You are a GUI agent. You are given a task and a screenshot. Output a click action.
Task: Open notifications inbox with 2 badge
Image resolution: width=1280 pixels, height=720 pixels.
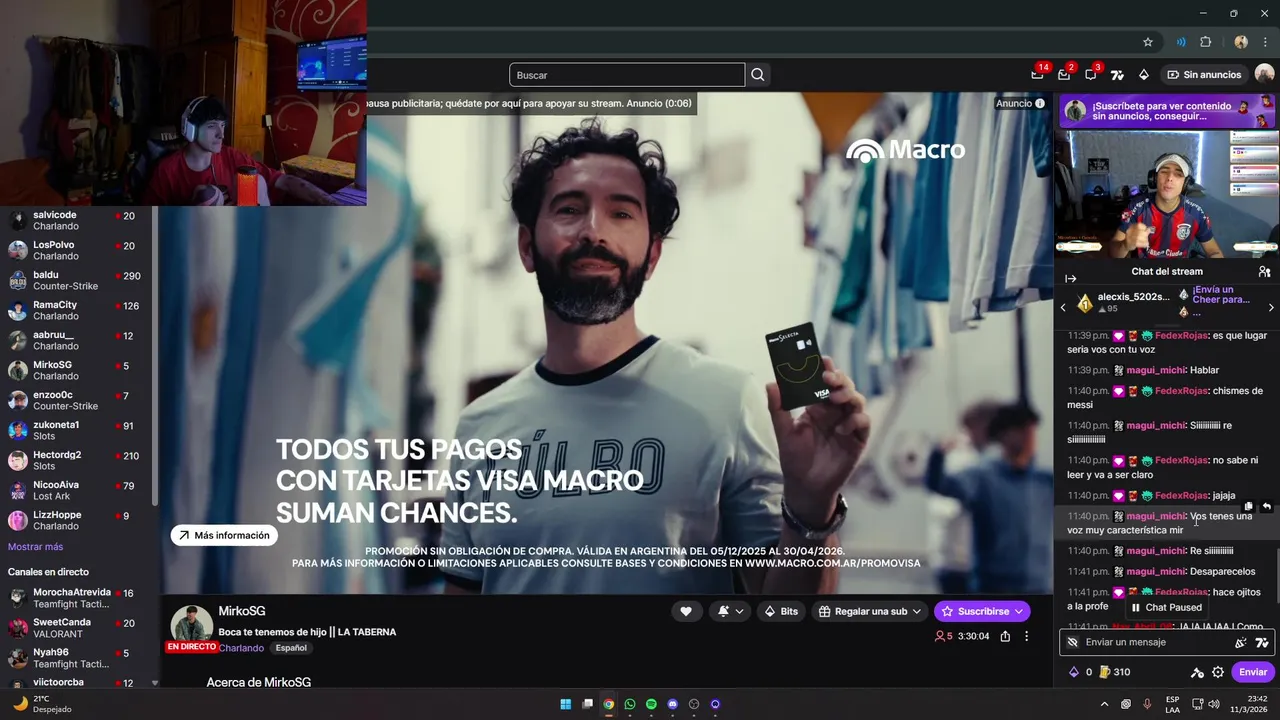click(x=1064, y=75)
